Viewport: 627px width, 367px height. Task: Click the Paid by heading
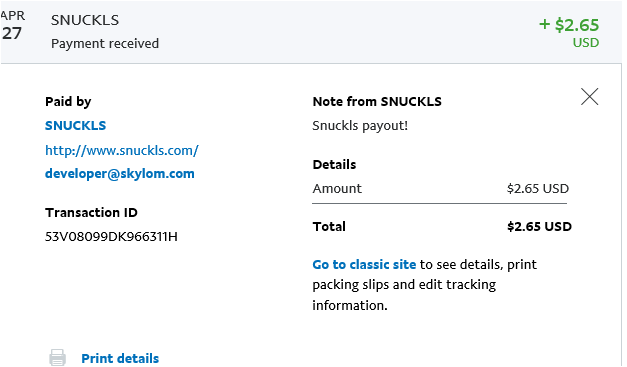pyautogui.click(x=68, y=102)
